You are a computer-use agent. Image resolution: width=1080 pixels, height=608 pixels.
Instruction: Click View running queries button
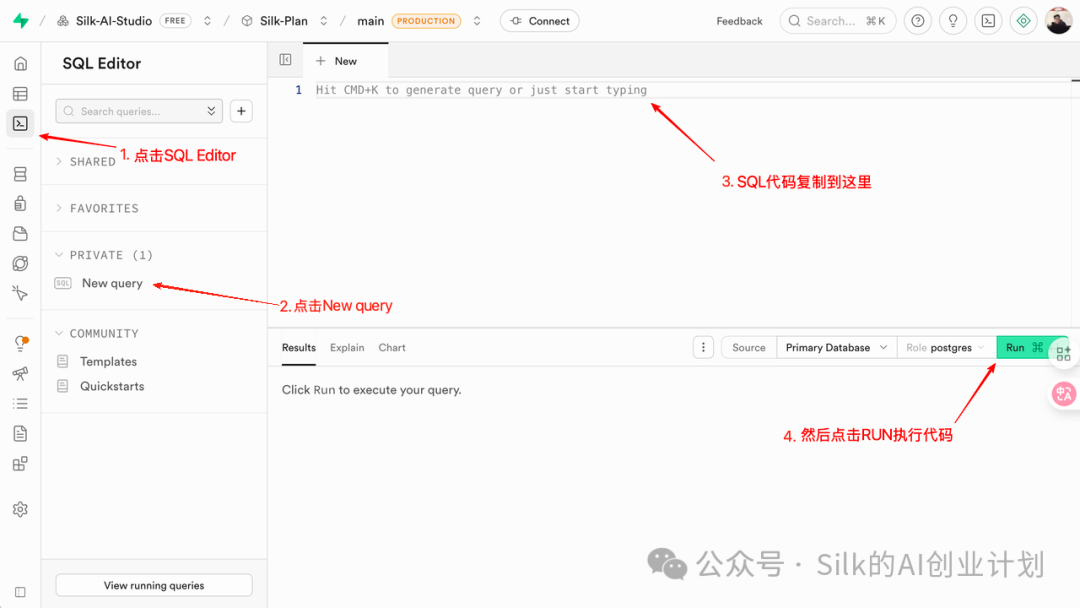[154, 585]
